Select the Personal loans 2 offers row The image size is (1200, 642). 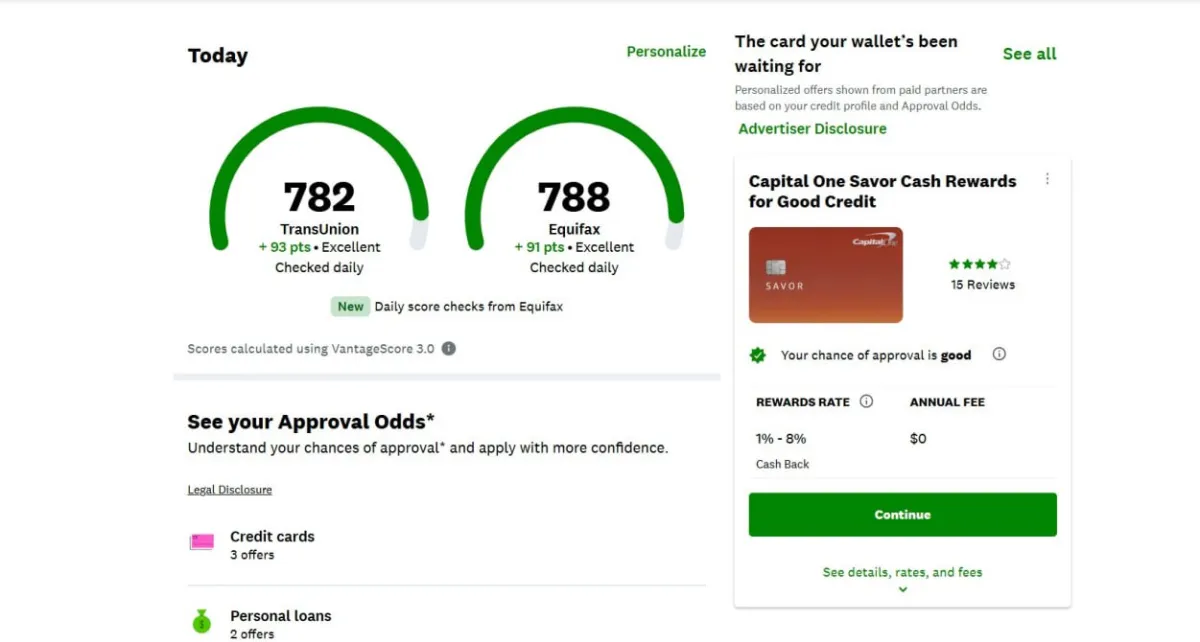[x=446, y=620]
